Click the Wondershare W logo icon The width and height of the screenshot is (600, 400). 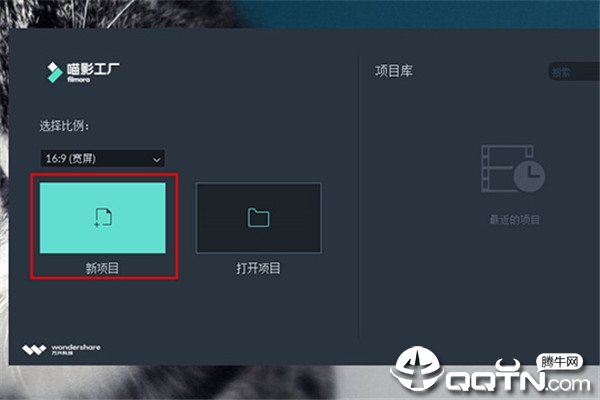pos(34,349)
